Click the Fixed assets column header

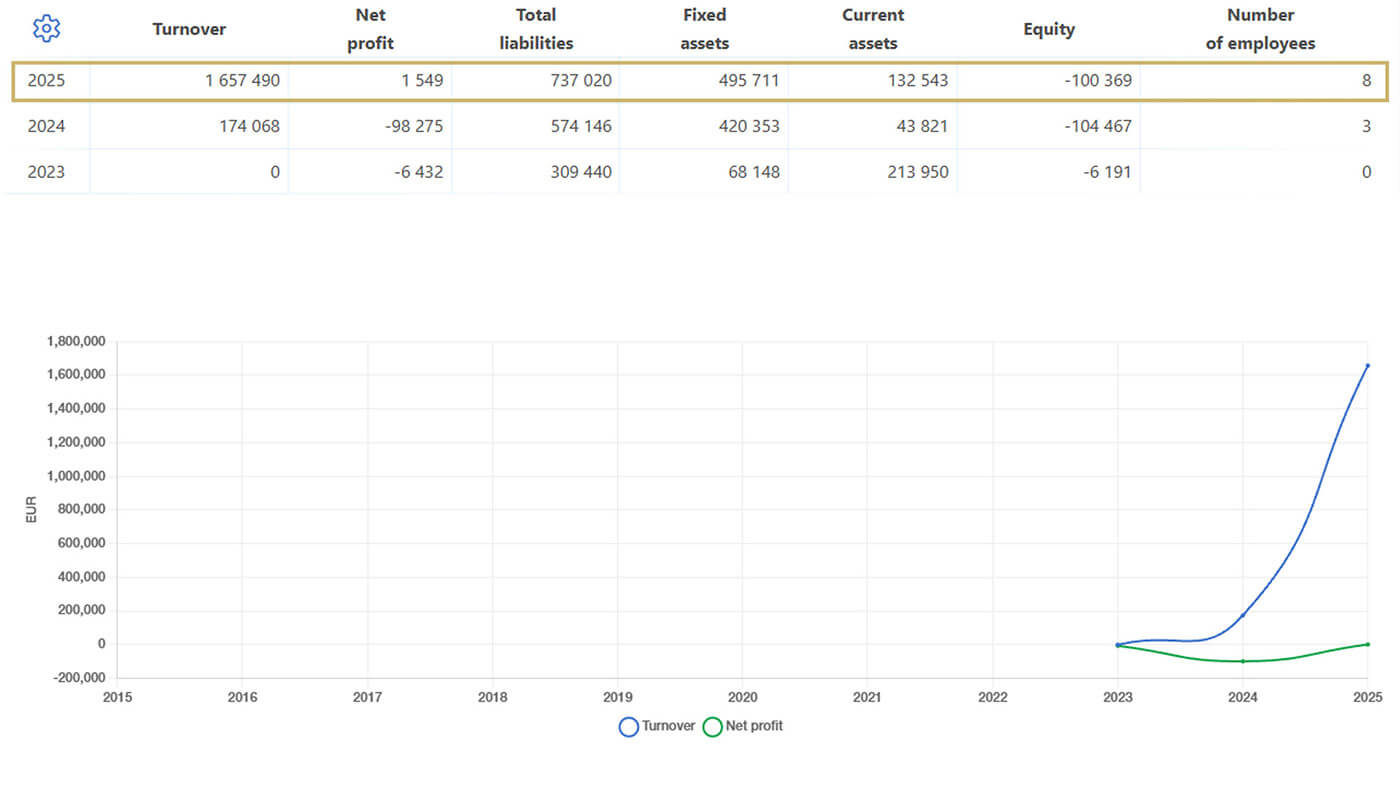pos(705,29)
